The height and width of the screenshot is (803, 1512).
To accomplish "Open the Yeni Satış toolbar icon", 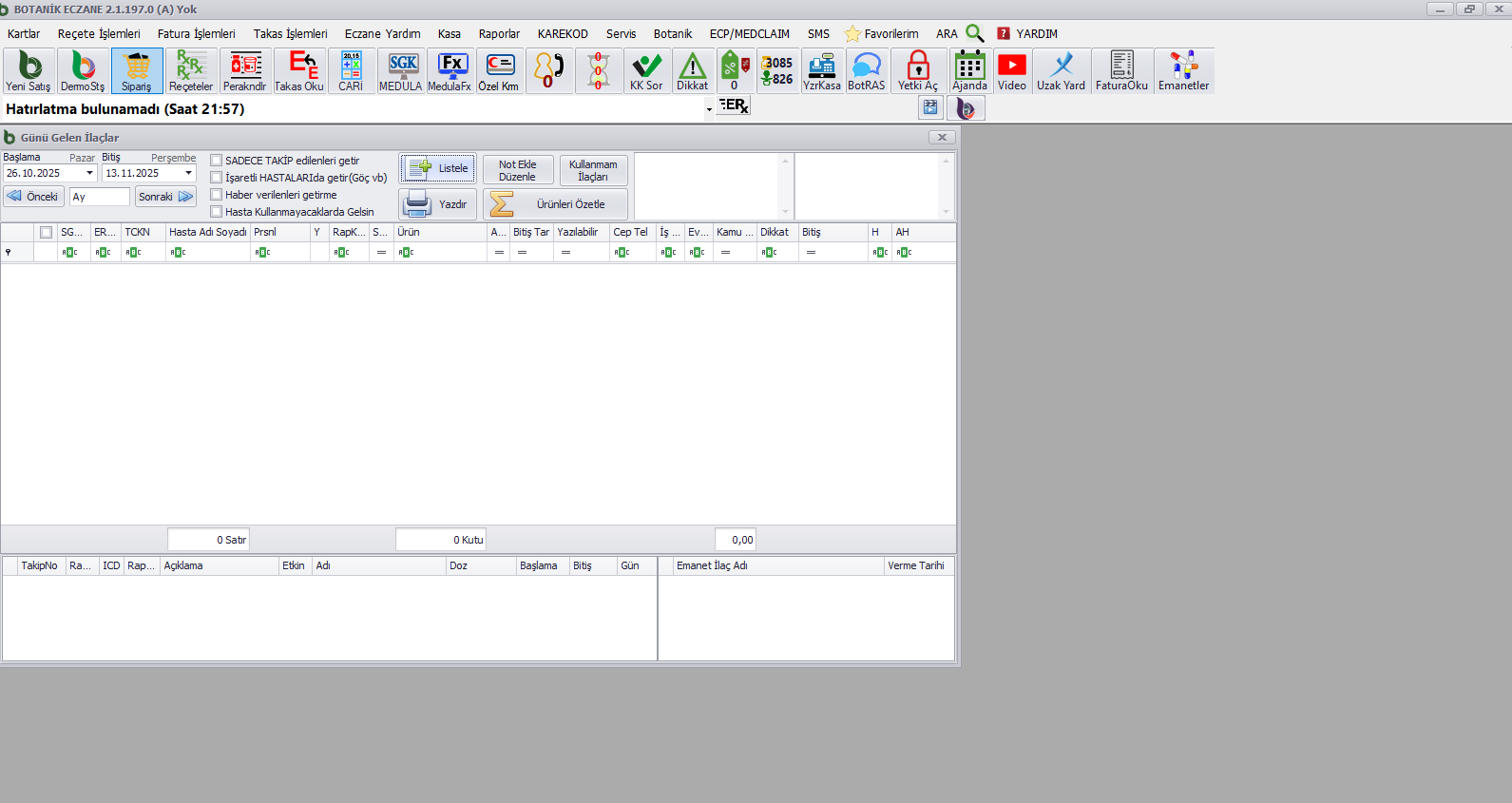I will 29,71.
